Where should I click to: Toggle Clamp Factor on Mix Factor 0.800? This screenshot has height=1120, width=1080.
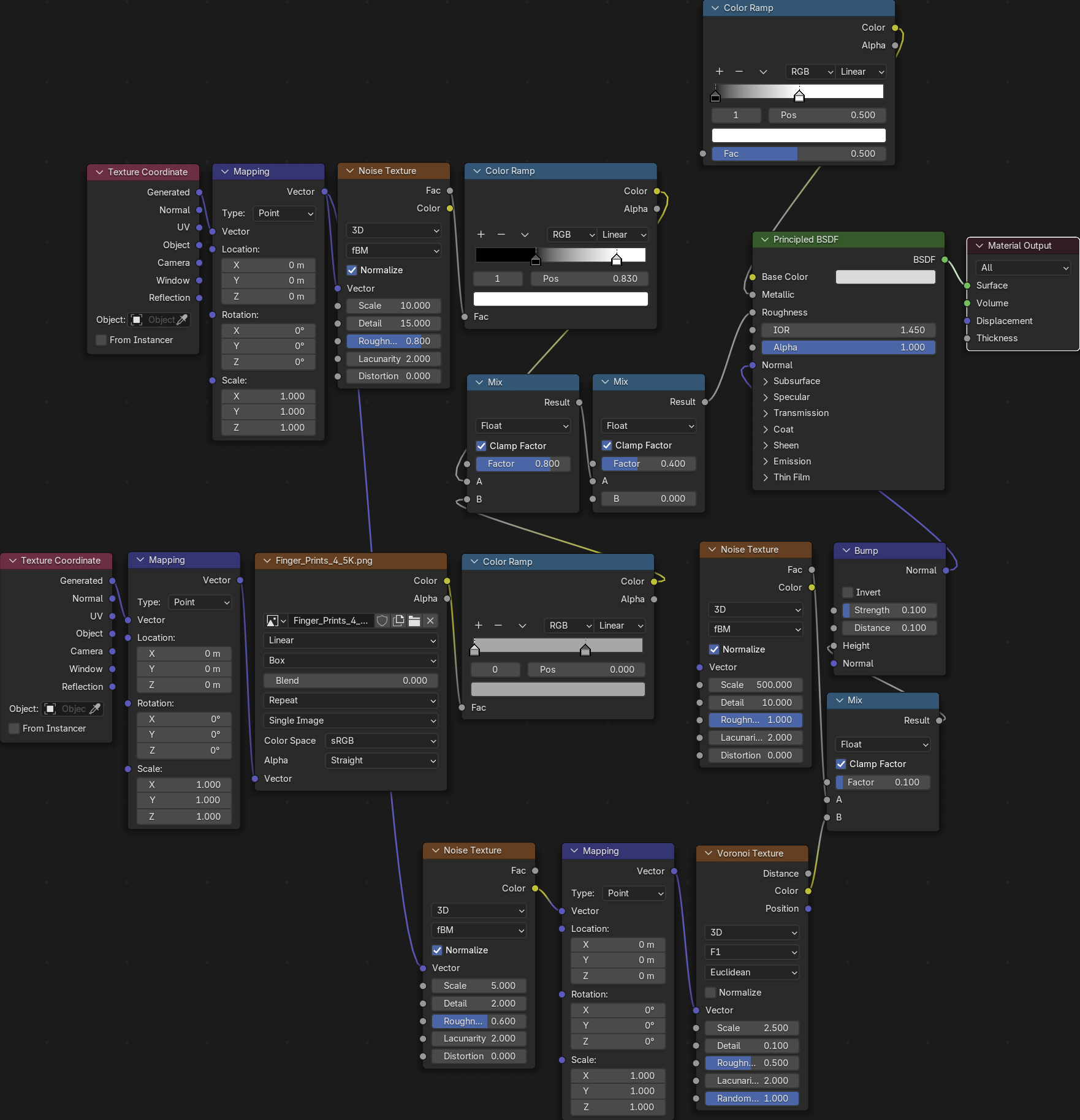481,446
